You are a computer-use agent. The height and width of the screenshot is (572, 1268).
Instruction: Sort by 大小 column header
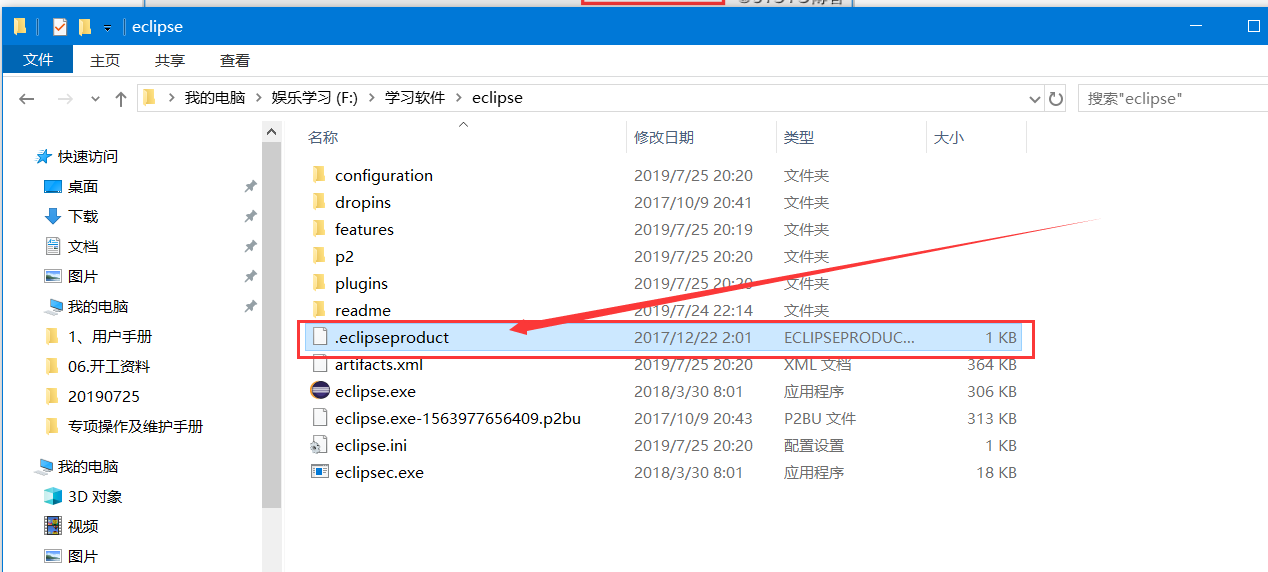[x=949, y=137]
